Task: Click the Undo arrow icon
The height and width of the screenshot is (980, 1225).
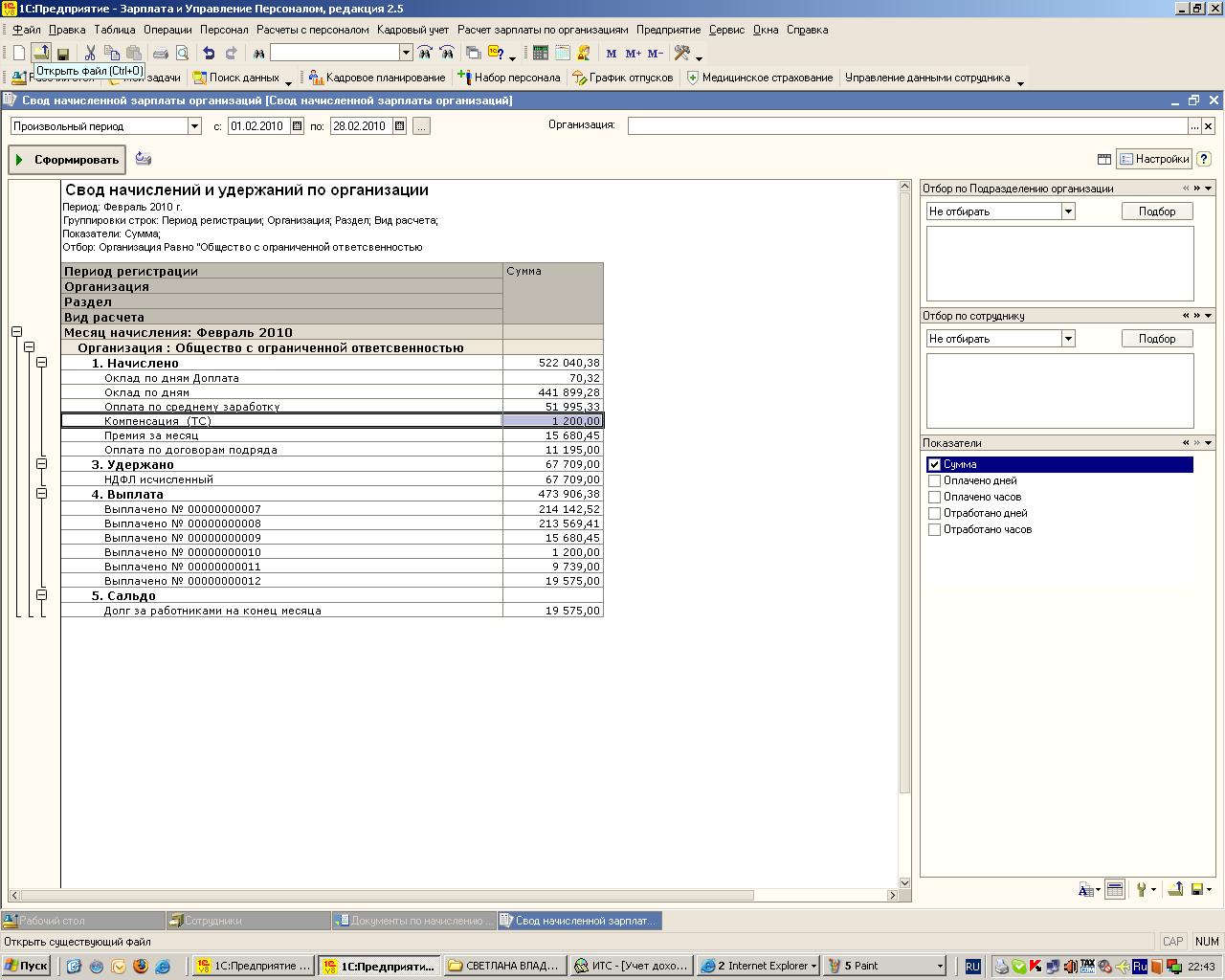Action: point(209,54)
